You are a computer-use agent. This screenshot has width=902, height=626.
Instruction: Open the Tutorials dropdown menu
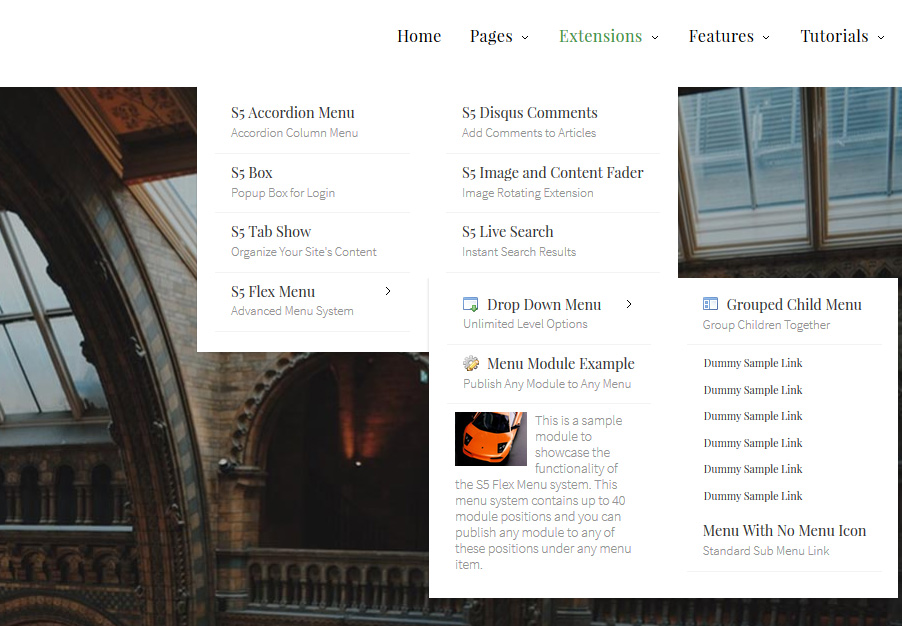[842, 37]
